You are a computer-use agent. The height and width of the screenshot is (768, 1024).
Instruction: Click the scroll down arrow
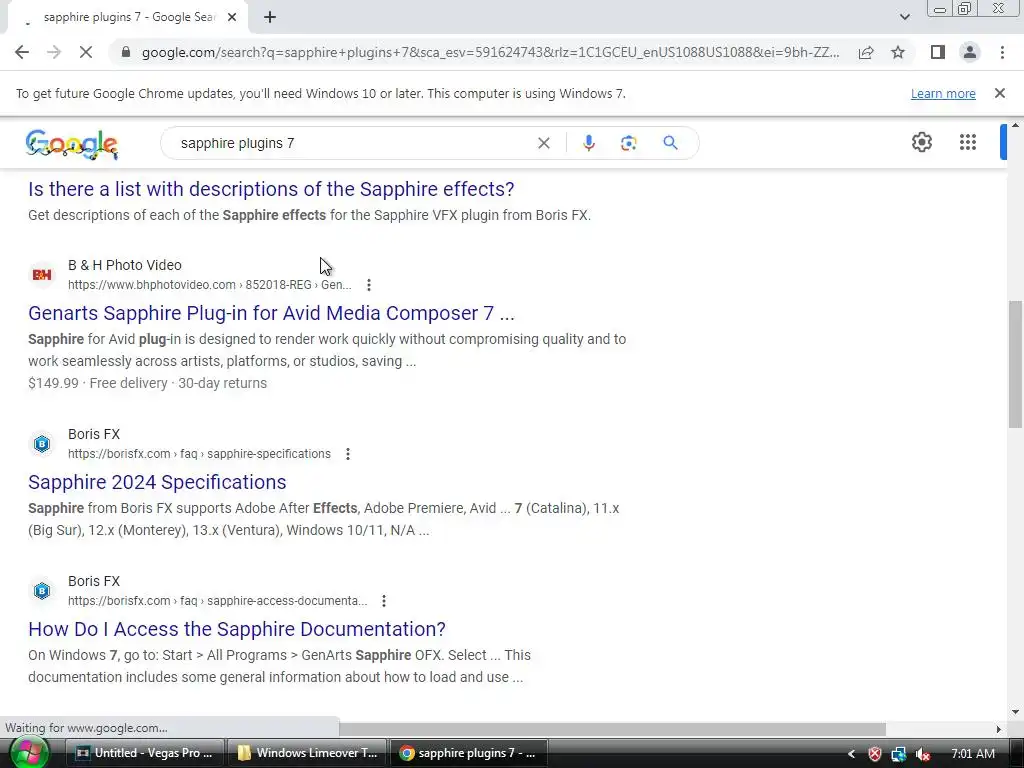pyautogui.click(x=1016, y=712)
